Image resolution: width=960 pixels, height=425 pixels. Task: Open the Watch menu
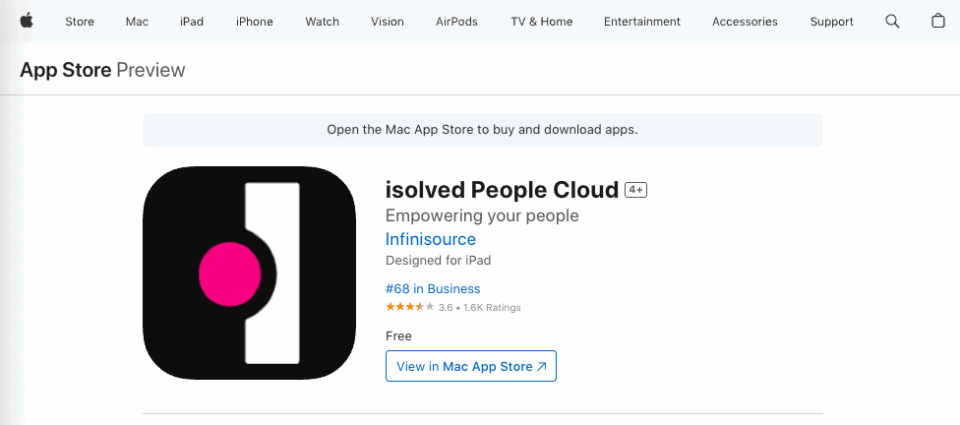point(322,21)
